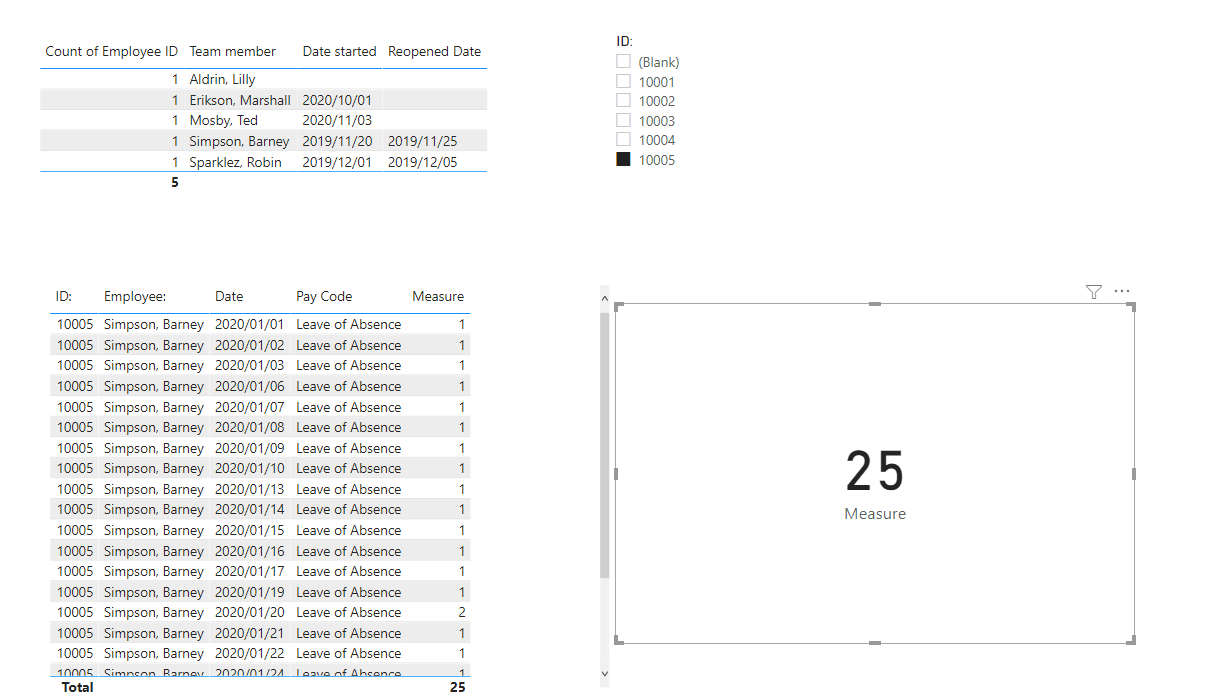Image resolution: width=1217 pixels, height=696 pixels.
Task: Click the Date column header in lower table
Action: (x=229, y=296)
